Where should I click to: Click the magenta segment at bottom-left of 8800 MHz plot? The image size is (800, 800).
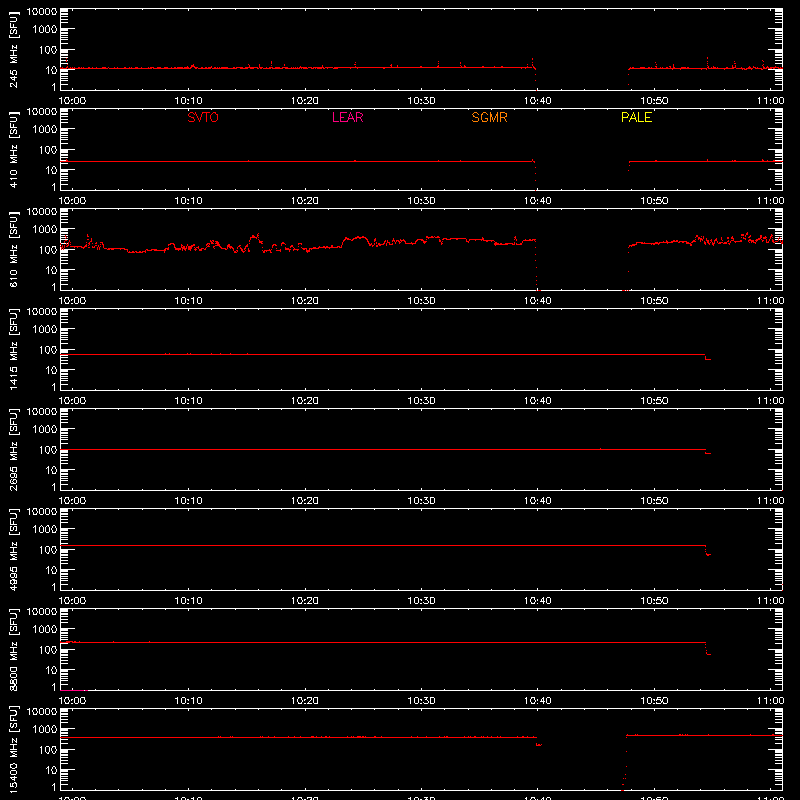click(x=73, y=690)
